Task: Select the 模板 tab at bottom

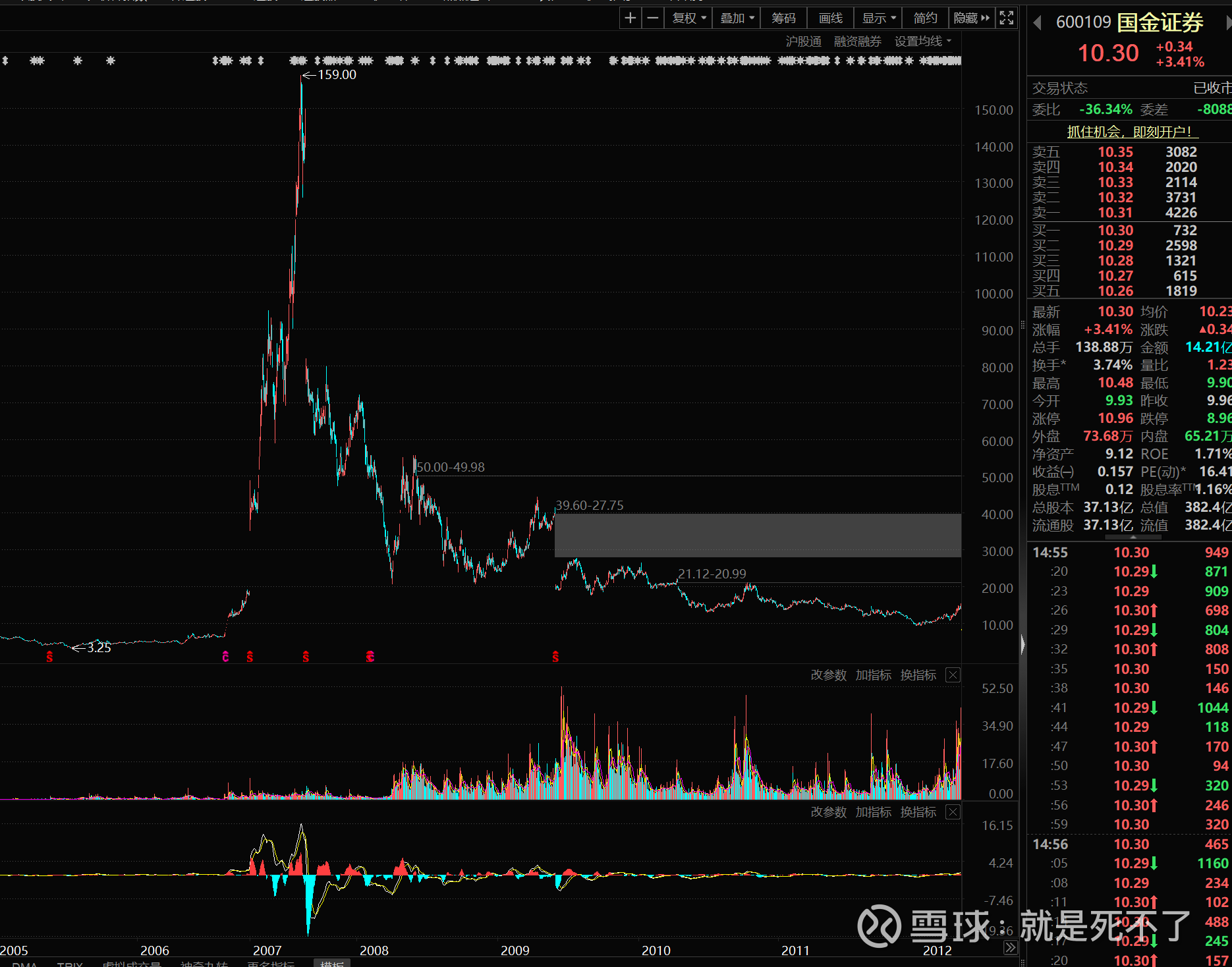Action: (x=332, y=963)
